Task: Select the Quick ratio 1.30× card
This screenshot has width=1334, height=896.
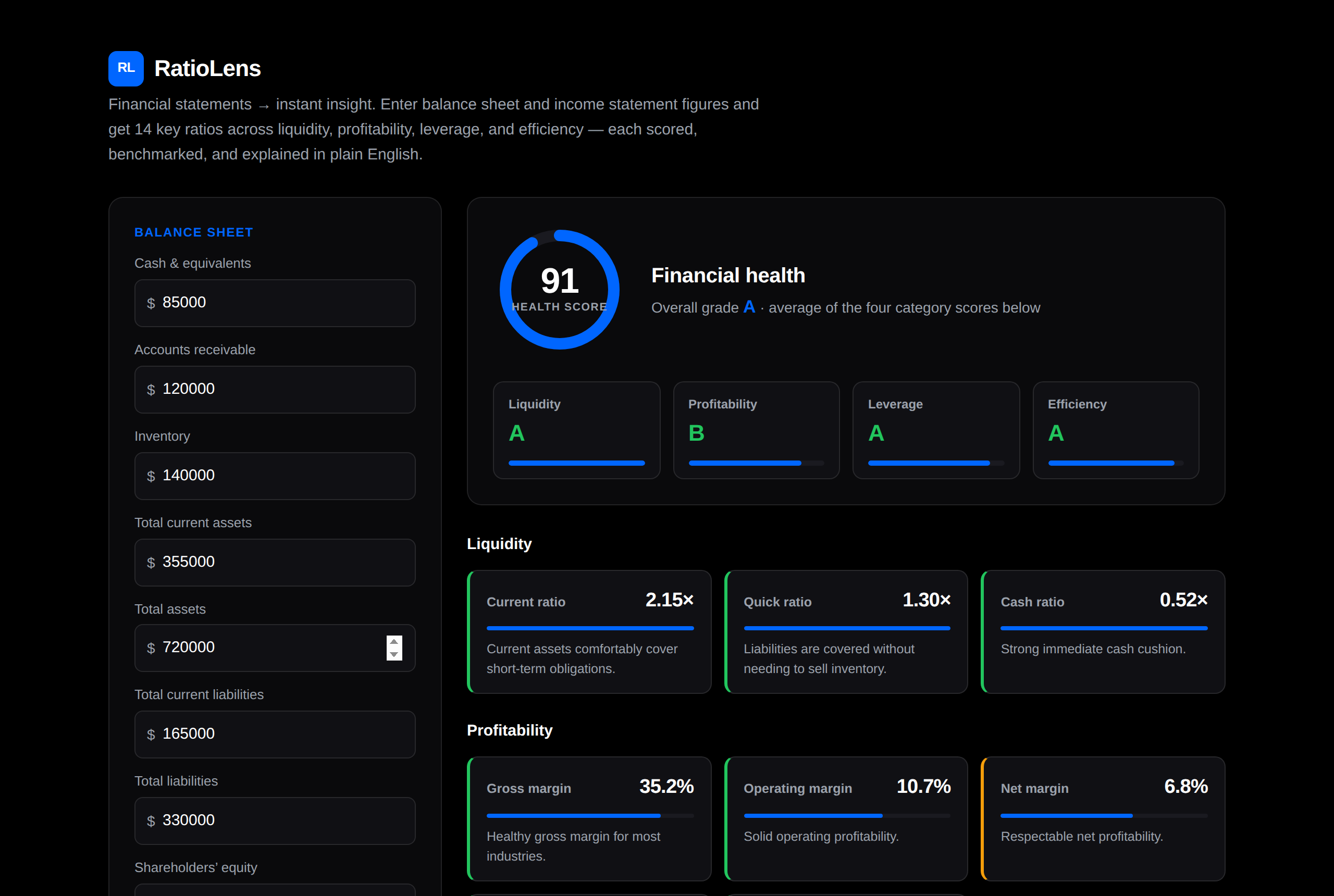Action: pyautogui.click(x=846, y=632)
